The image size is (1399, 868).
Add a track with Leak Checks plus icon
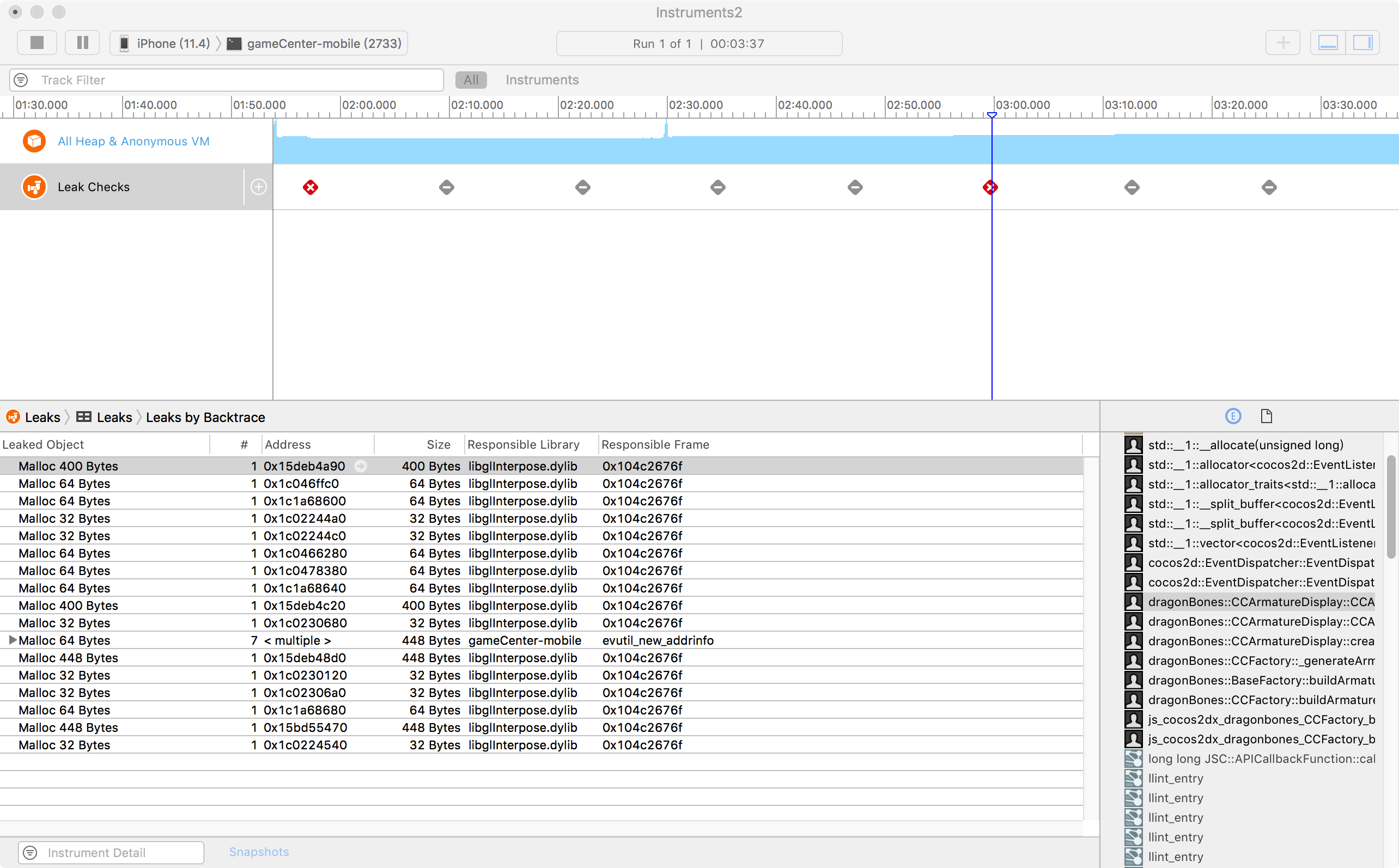(259, 187)
